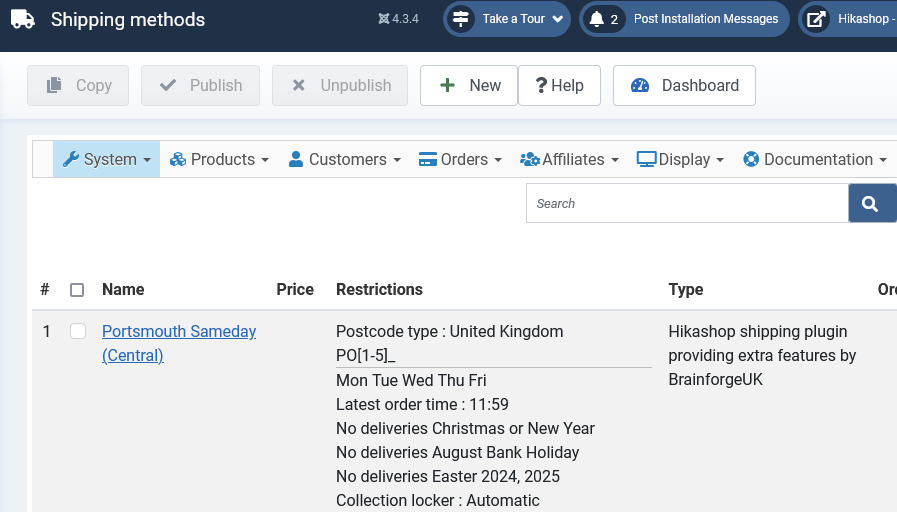Open Portsmouth Sameday (Central) link
This screenshot has width=897, height=512.
(178, 343)
